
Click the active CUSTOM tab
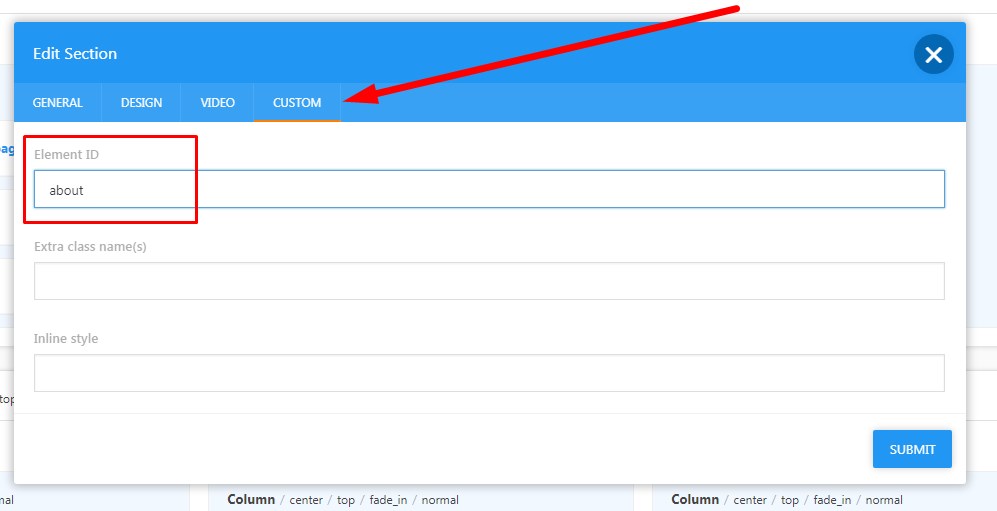[297, 102]
